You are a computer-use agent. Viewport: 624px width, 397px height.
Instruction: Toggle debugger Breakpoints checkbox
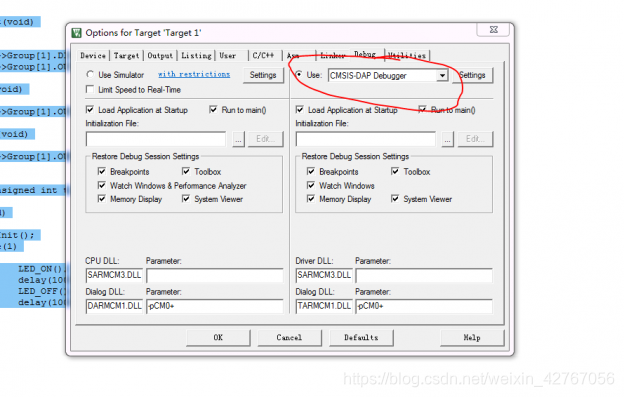(311, 171)
